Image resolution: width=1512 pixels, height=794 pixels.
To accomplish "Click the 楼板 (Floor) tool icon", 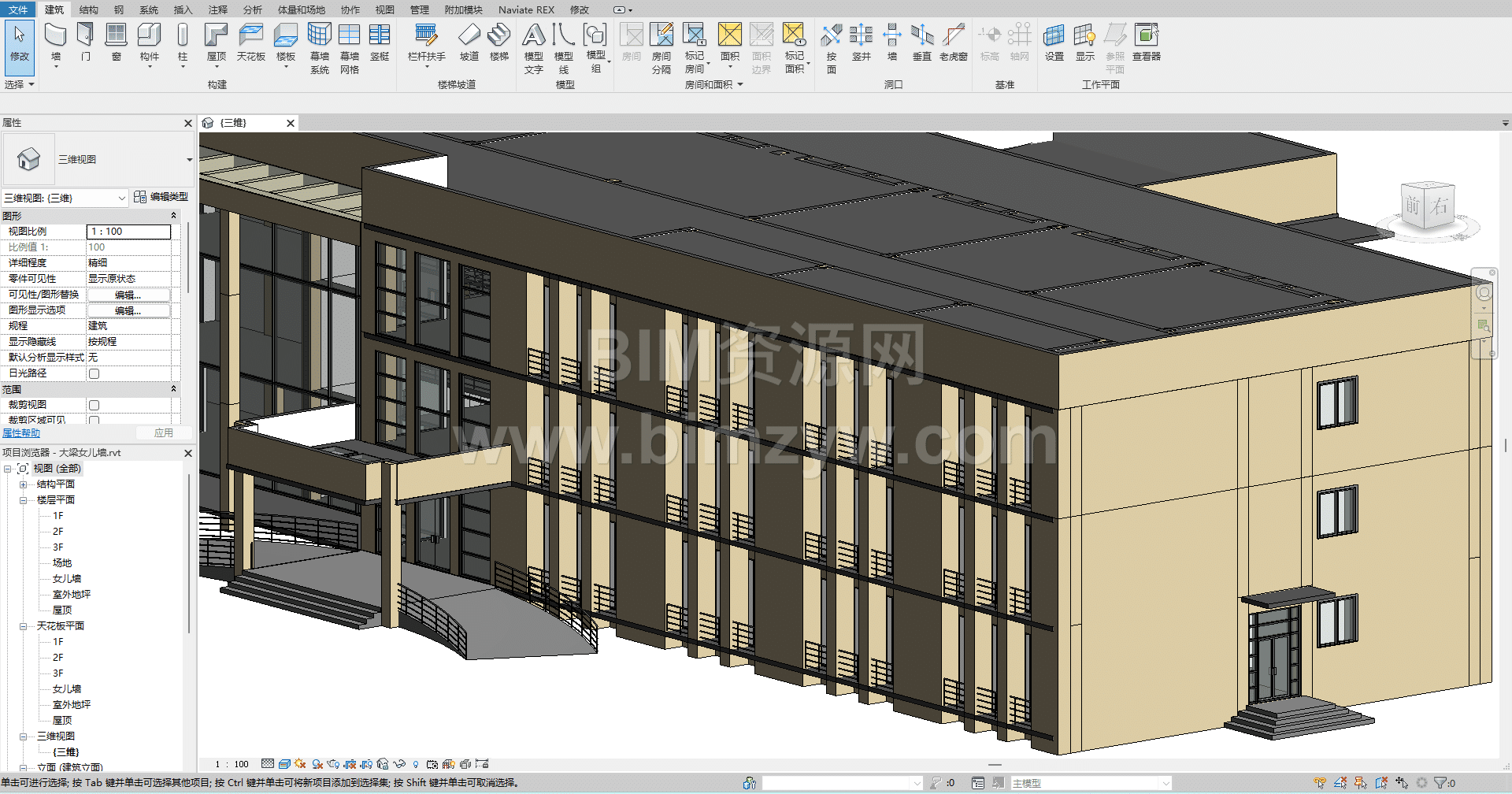I will (285, 36).
